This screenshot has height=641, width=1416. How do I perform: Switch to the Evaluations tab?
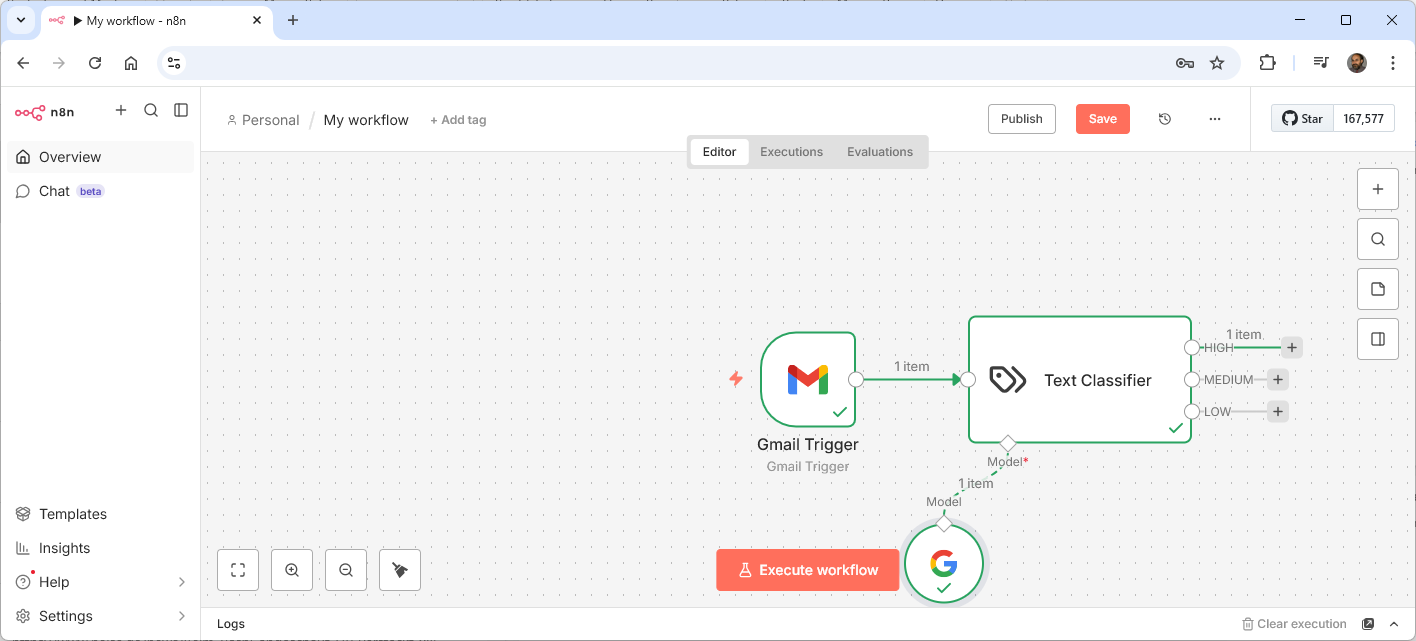pyautogui.click(x=879, y=152)
